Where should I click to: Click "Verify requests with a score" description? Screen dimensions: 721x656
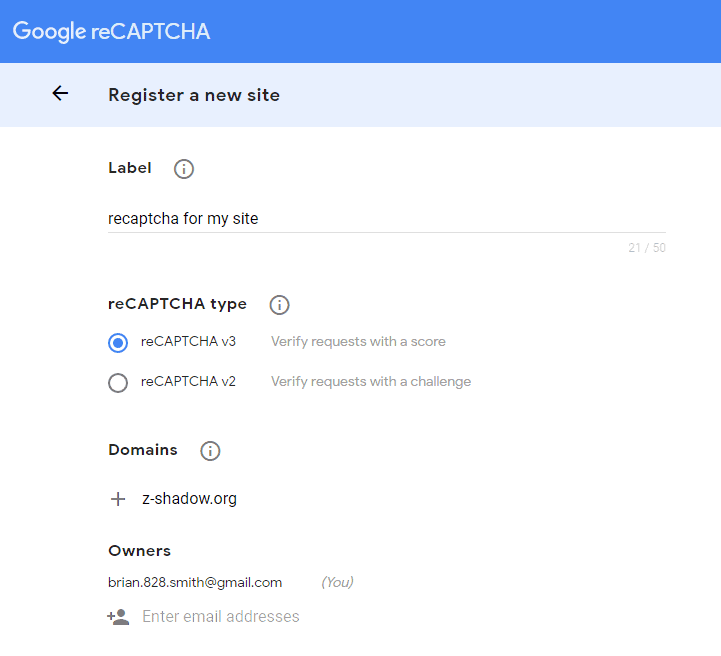pos(358,342)
